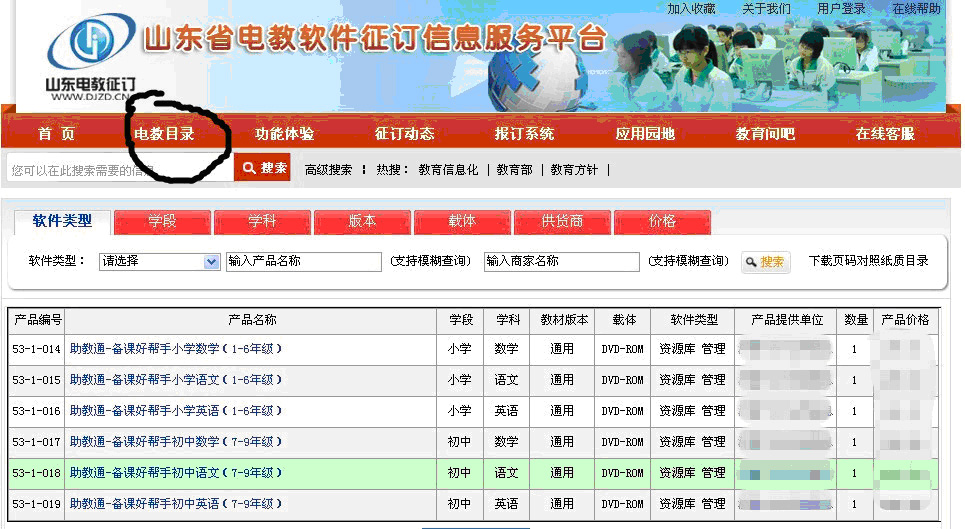Open the 软件类型 请选择 dropdown

click(159, 262)
